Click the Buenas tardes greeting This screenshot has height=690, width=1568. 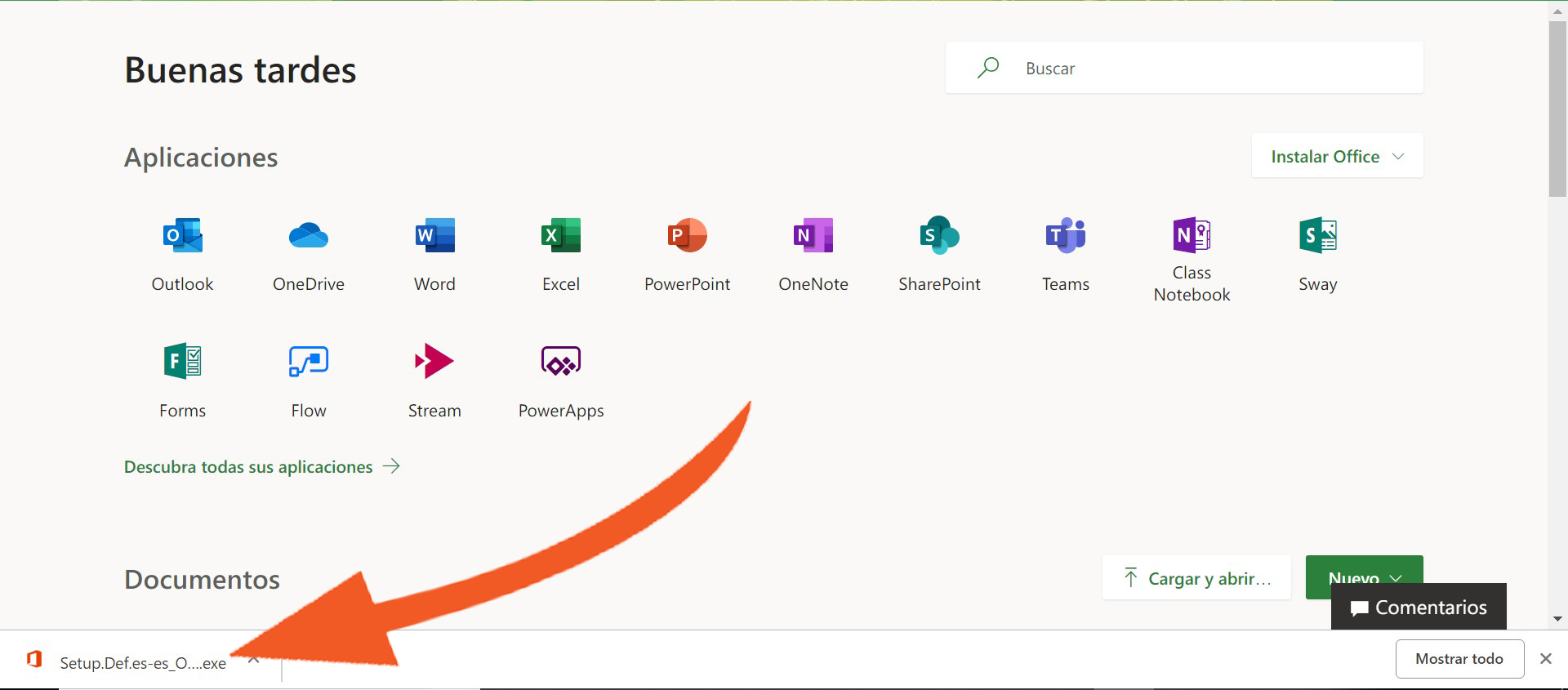(240, 69)
